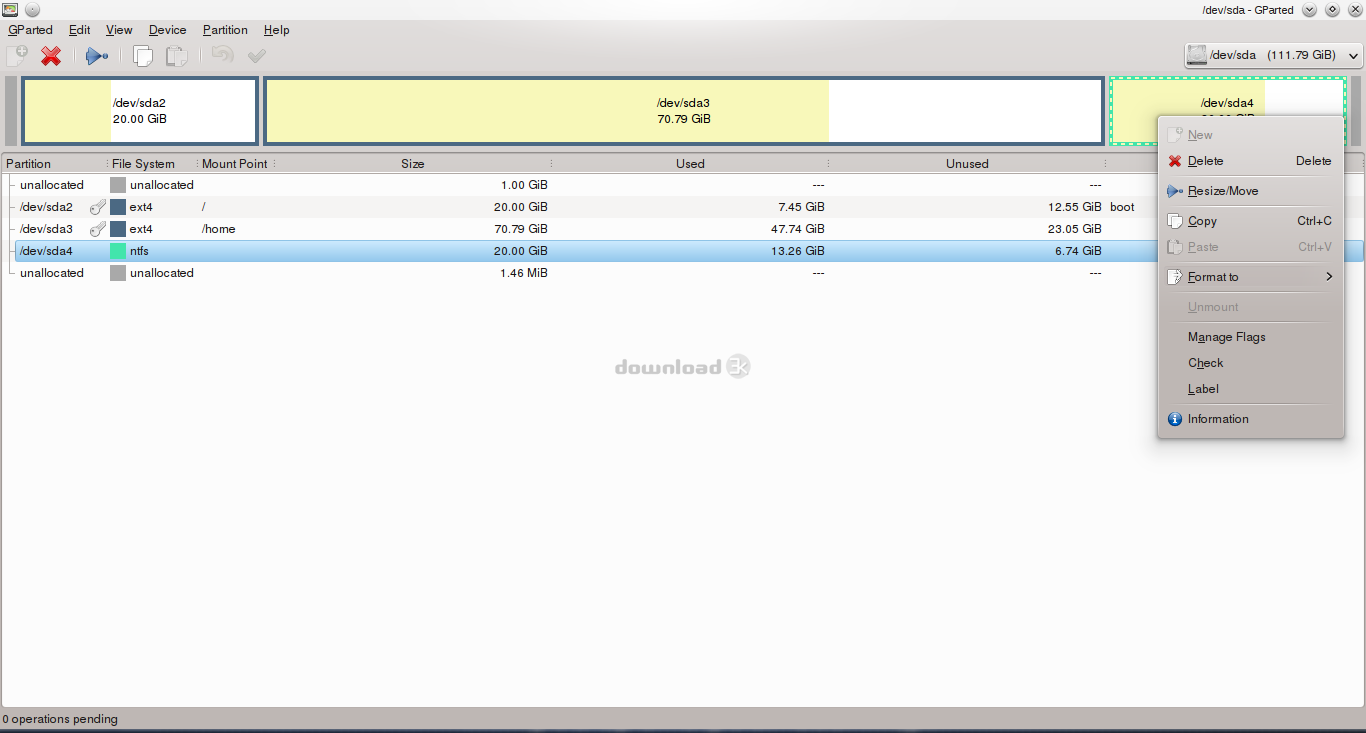Click the round pin button in title bar

click(32, 9)
